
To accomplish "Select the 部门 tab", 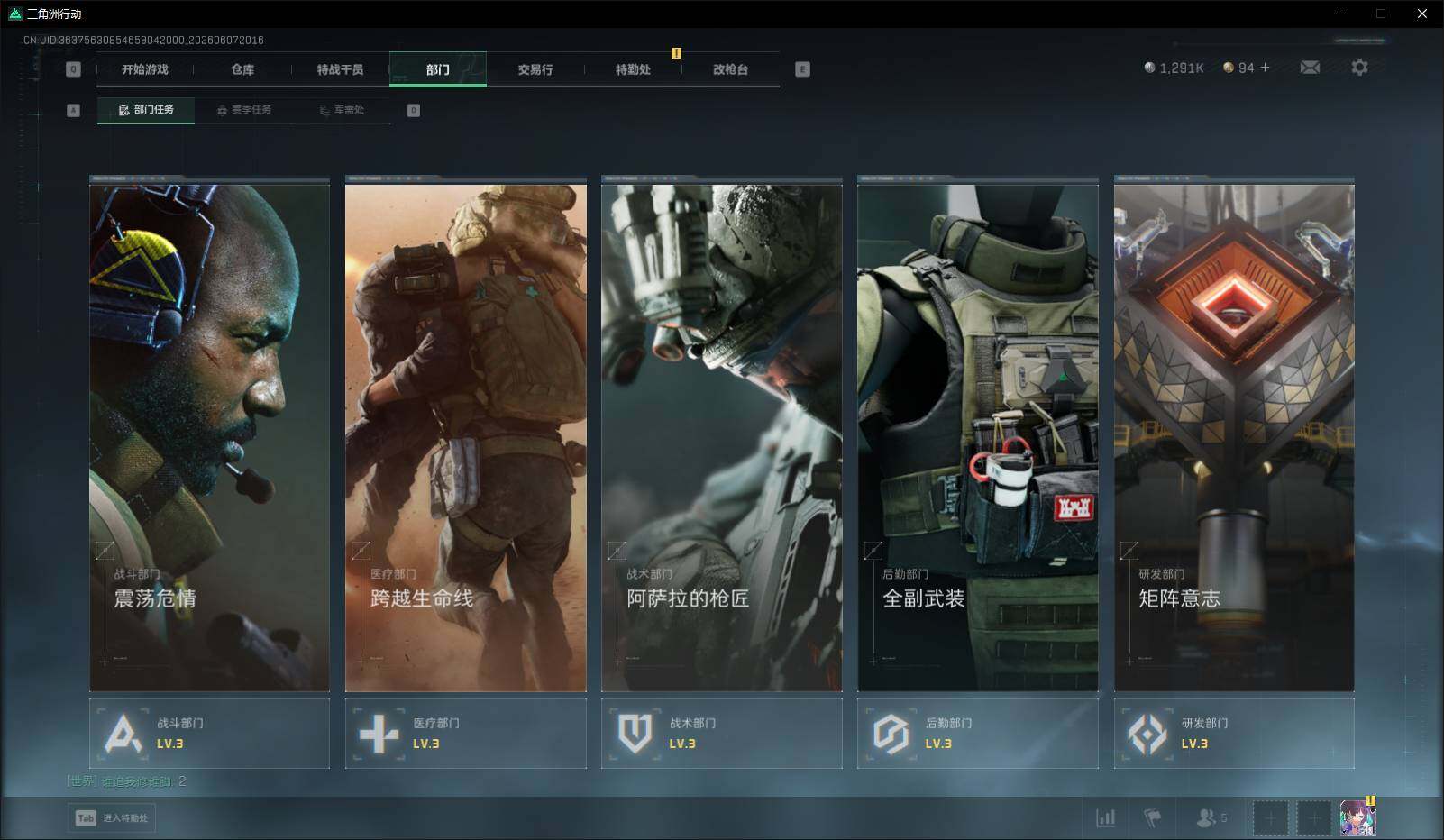I will click(438, 69).
